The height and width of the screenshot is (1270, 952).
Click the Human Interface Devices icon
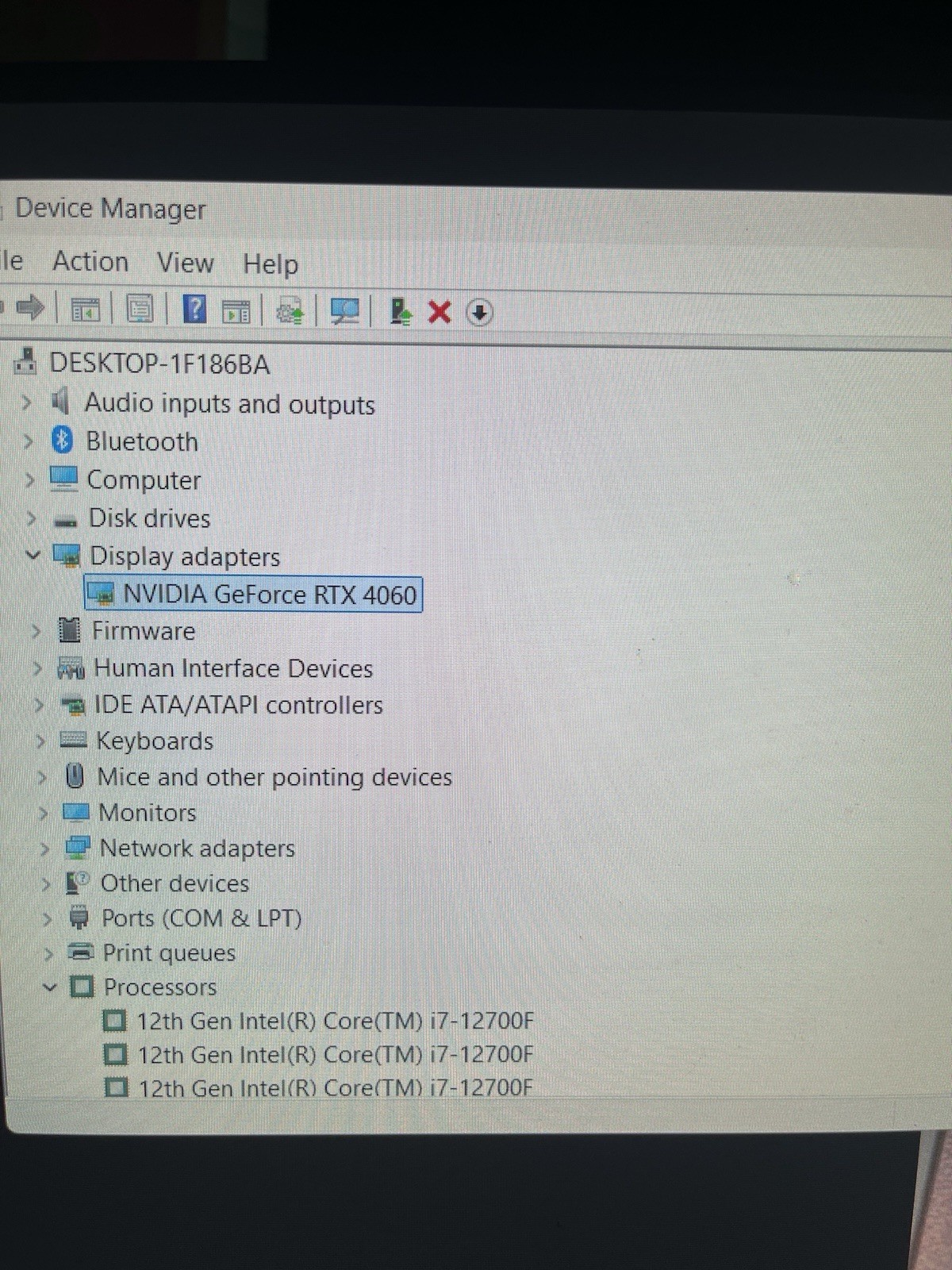point(71,668)
